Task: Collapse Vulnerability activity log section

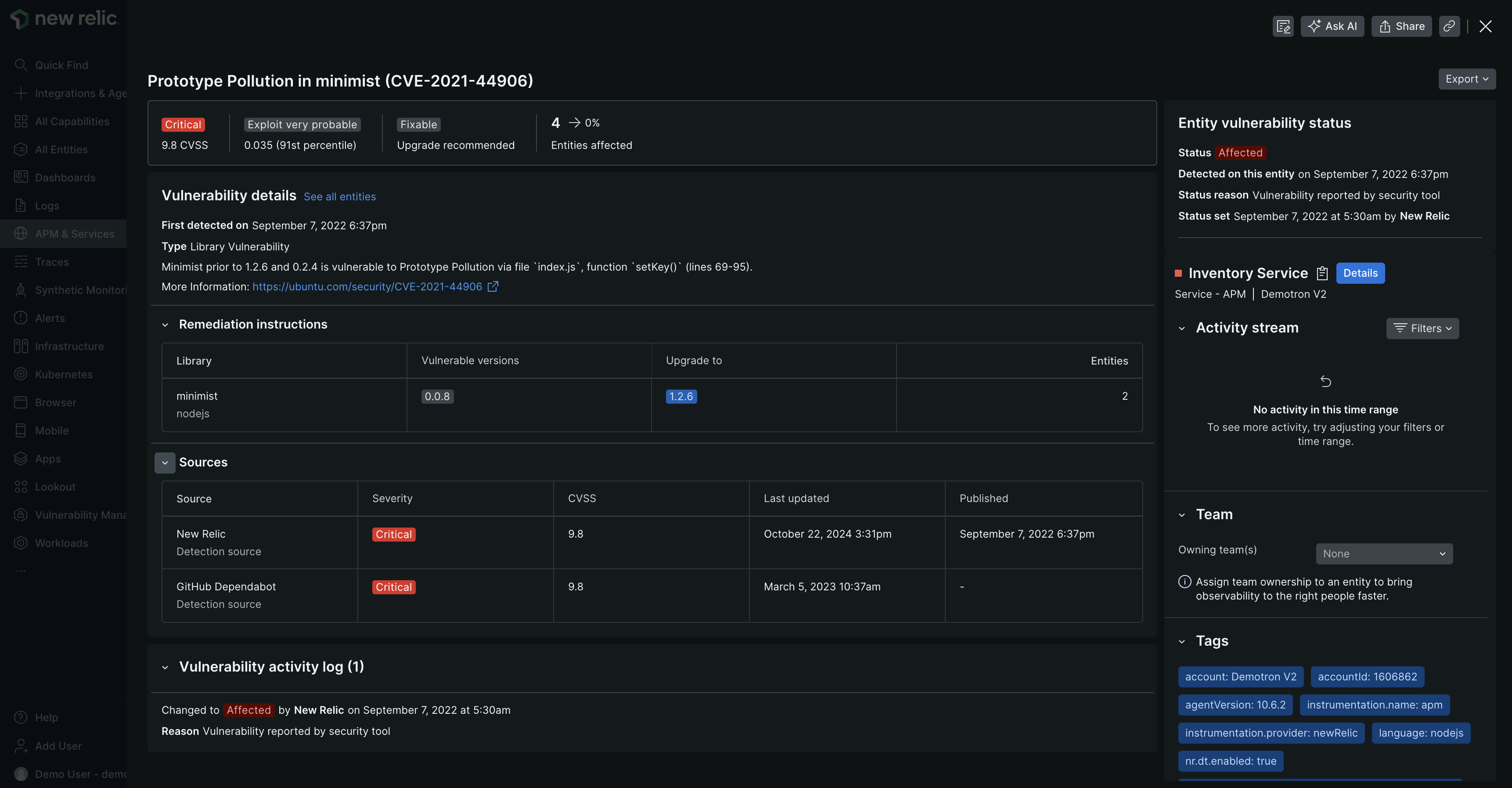Action: 165,668
